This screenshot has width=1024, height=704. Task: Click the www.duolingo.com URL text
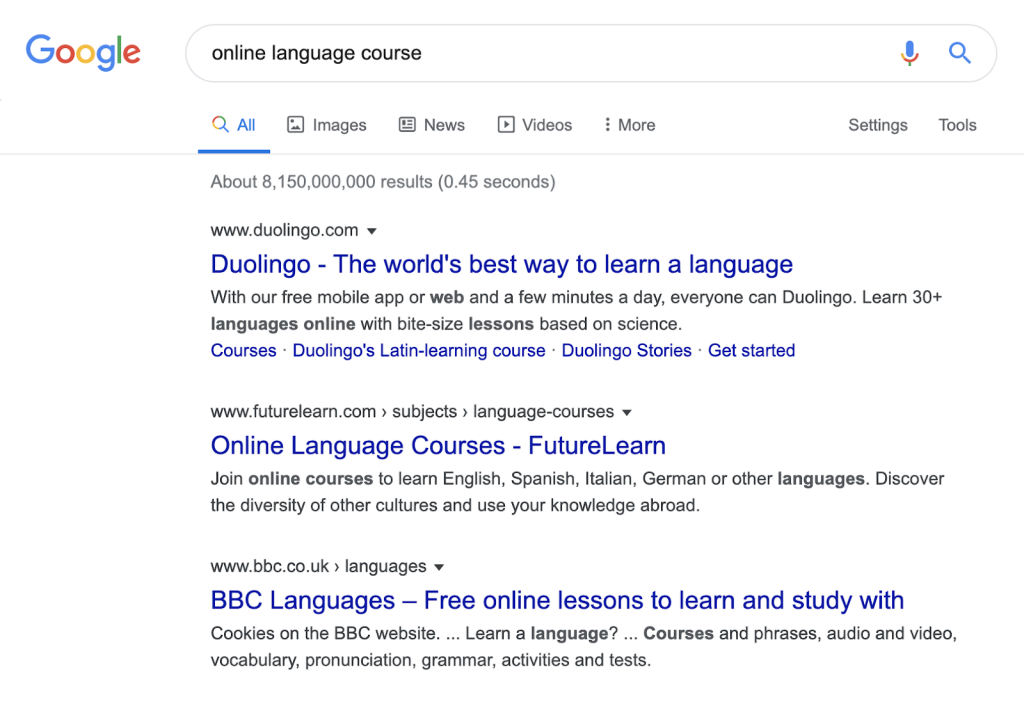tap(284, 231)
